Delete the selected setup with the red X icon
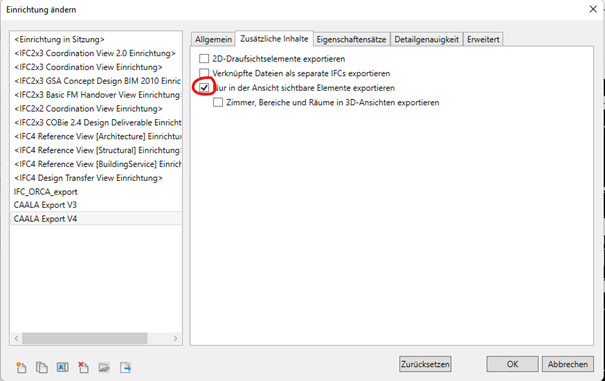Image resolution: width=605 pixels, height=381 pixels. coord(83,367)
